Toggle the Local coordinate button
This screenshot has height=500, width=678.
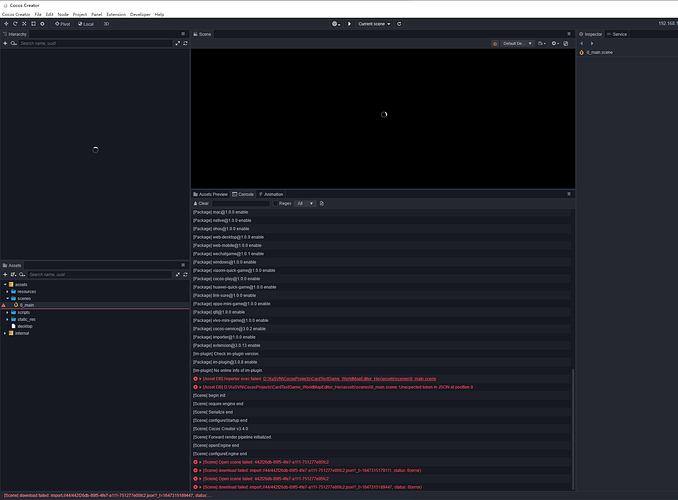(x=86, y=23)
